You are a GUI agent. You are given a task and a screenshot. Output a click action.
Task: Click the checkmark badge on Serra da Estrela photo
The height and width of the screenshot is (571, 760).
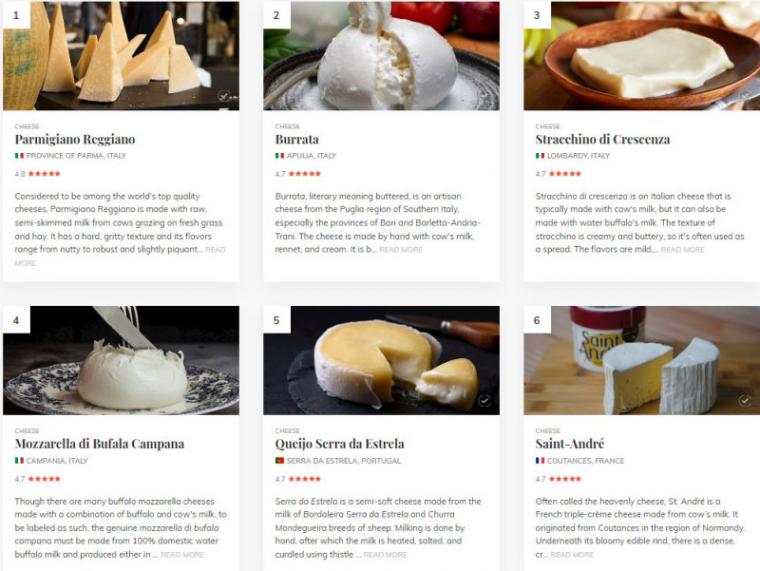[x=484, y=400]
